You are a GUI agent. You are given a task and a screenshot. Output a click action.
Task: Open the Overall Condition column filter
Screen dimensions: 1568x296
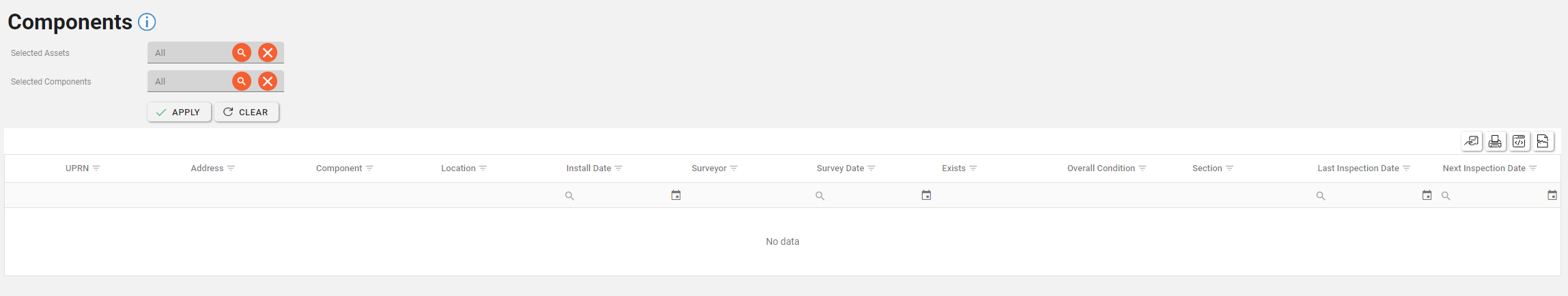(x=1143, y=168)
